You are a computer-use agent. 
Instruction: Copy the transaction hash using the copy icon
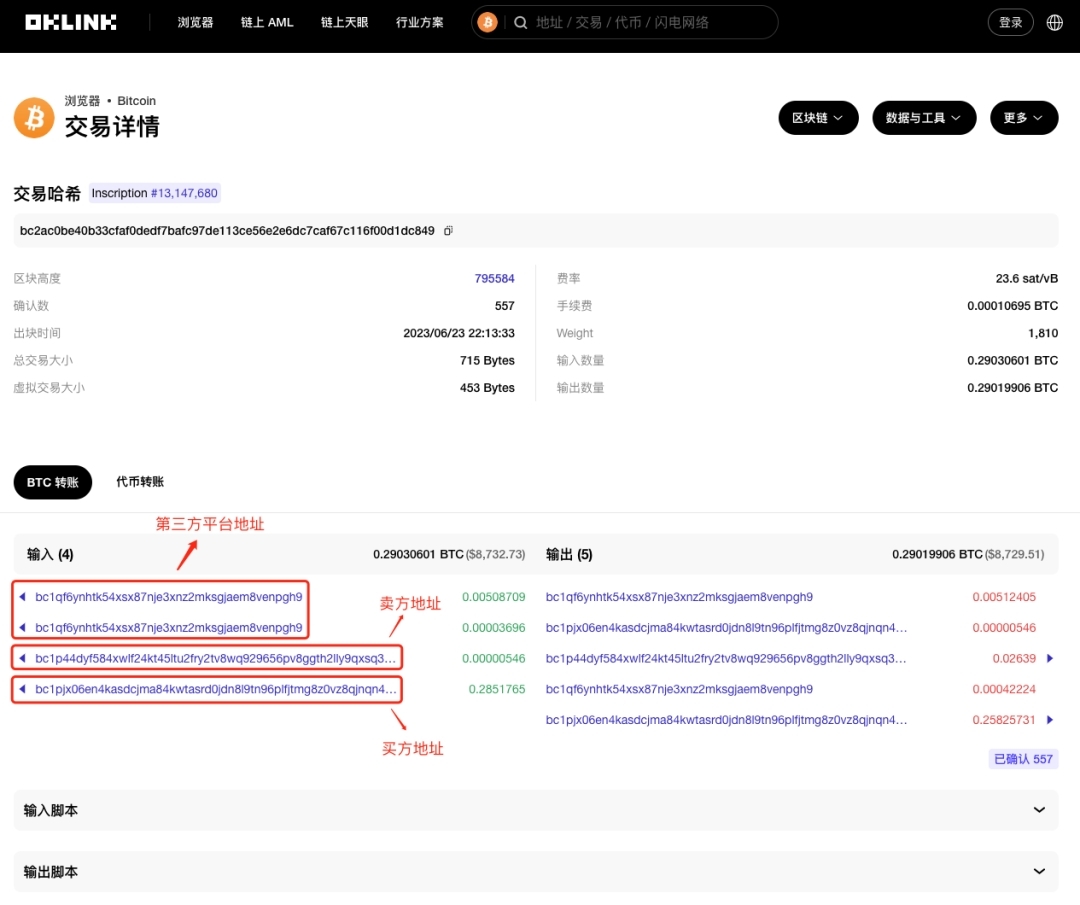pos(447,230)
